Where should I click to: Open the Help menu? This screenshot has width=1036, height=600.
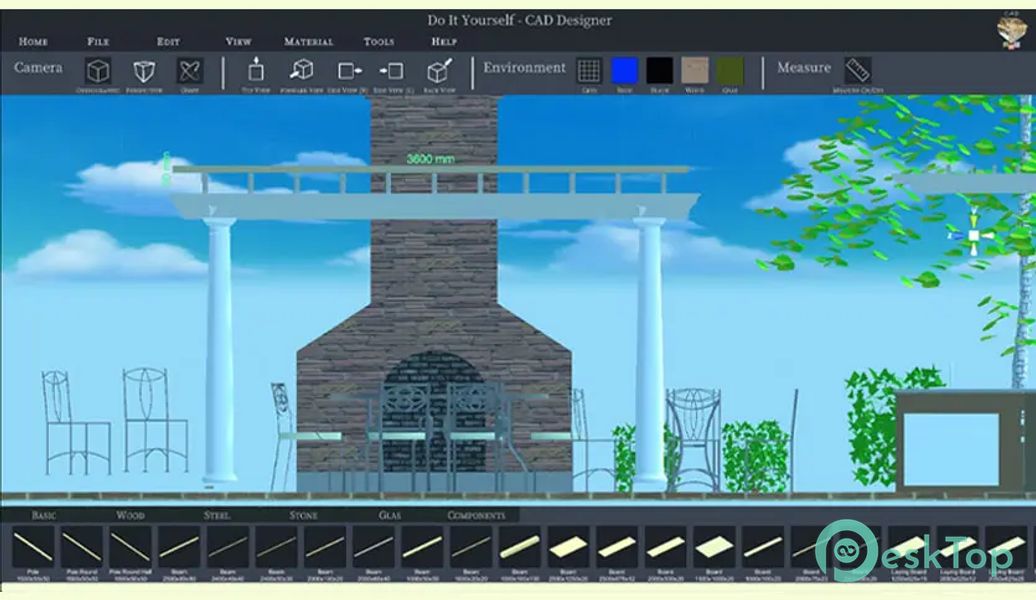click(444, 41)
